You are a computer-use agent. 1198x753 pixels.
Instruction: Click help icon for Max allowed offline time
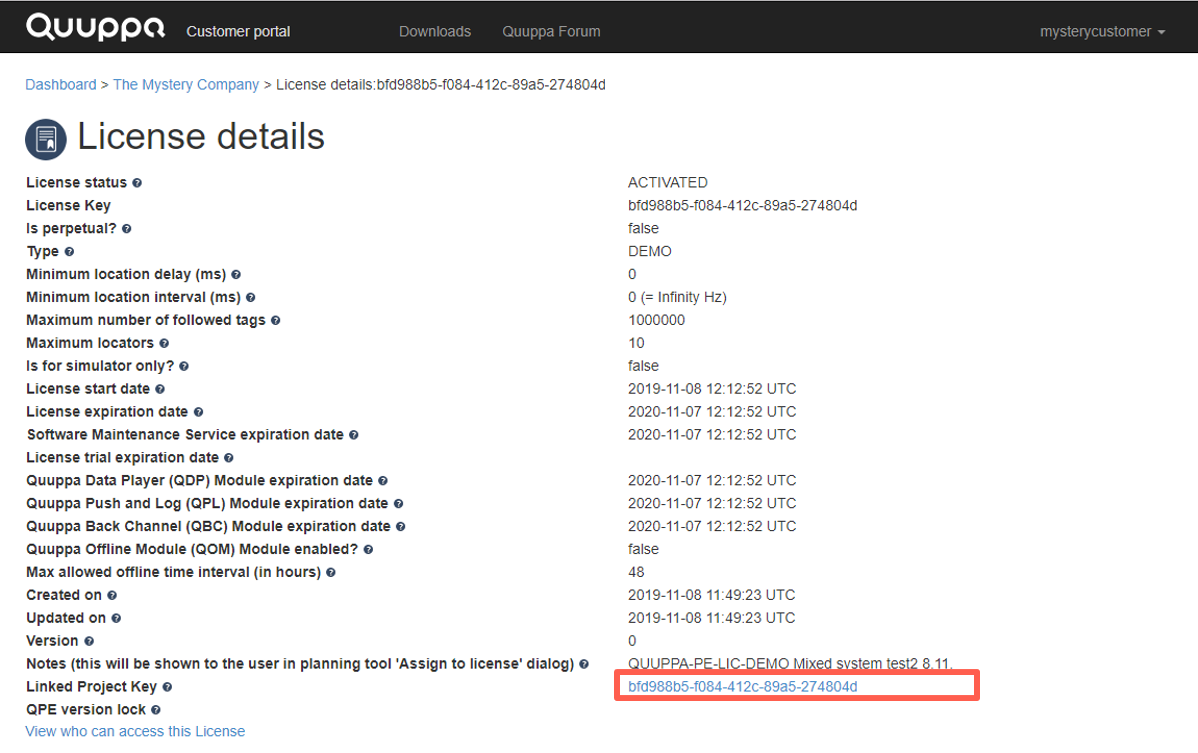point(331,573)
